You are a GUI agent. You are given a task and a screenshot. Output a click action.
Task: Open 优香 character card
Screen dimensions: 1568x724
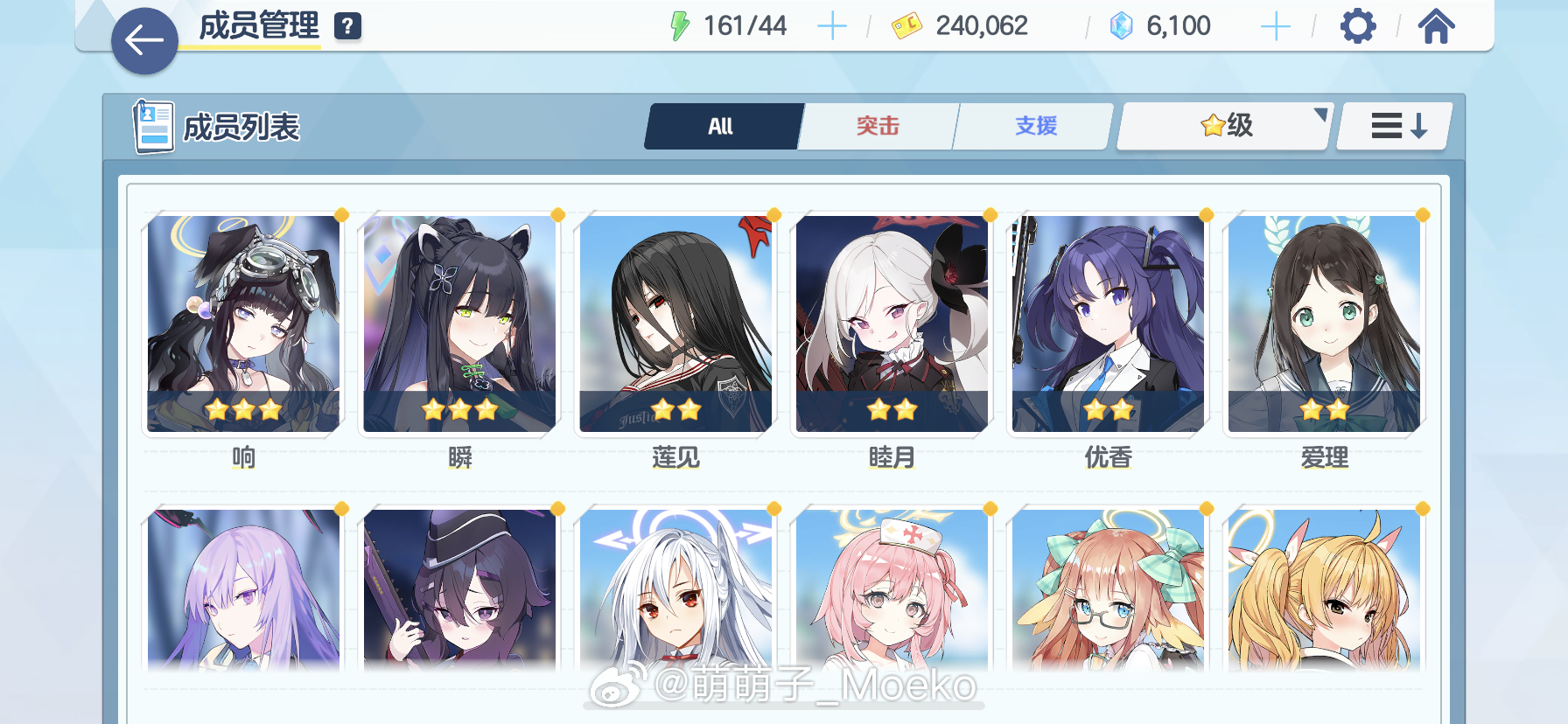tap(1108, 324)
